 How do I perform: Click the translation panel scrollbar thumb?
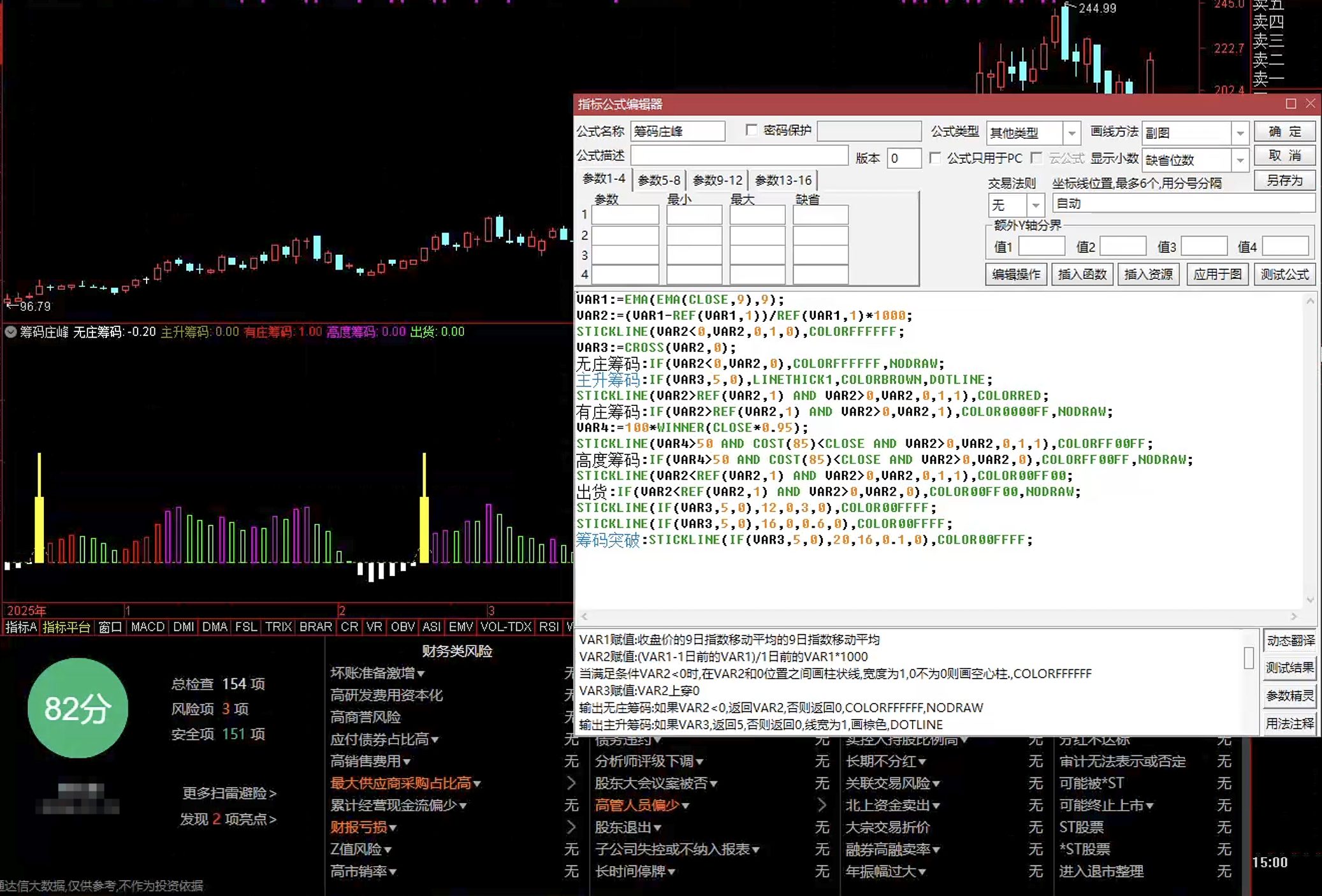click(1248, 658)
